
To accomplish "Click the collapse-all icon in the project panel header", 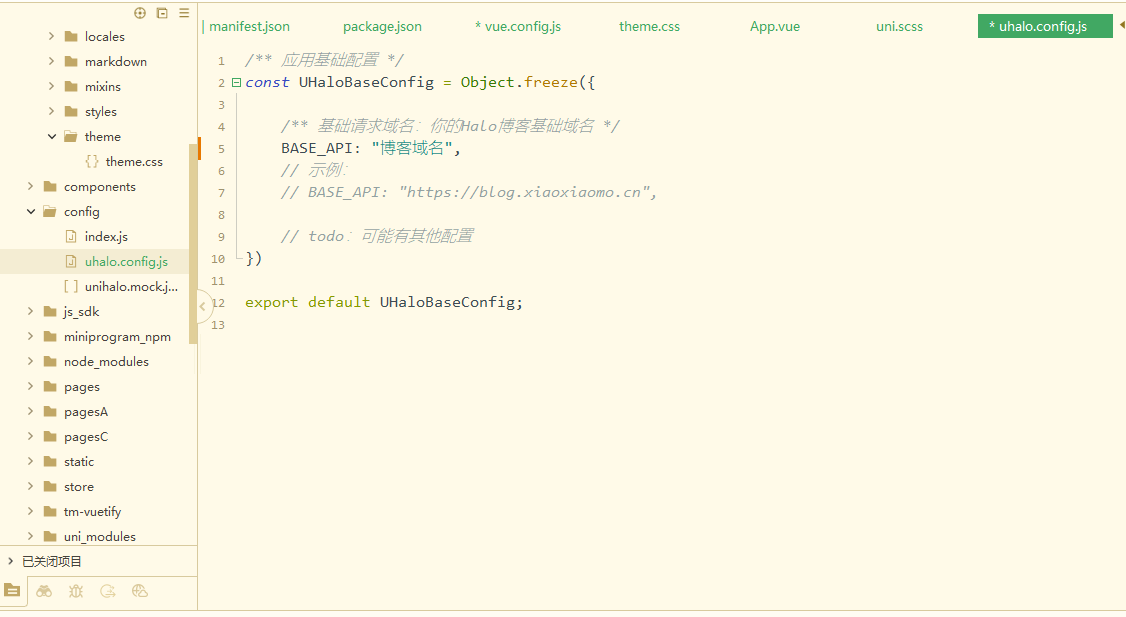I will (x=162, y=13).
